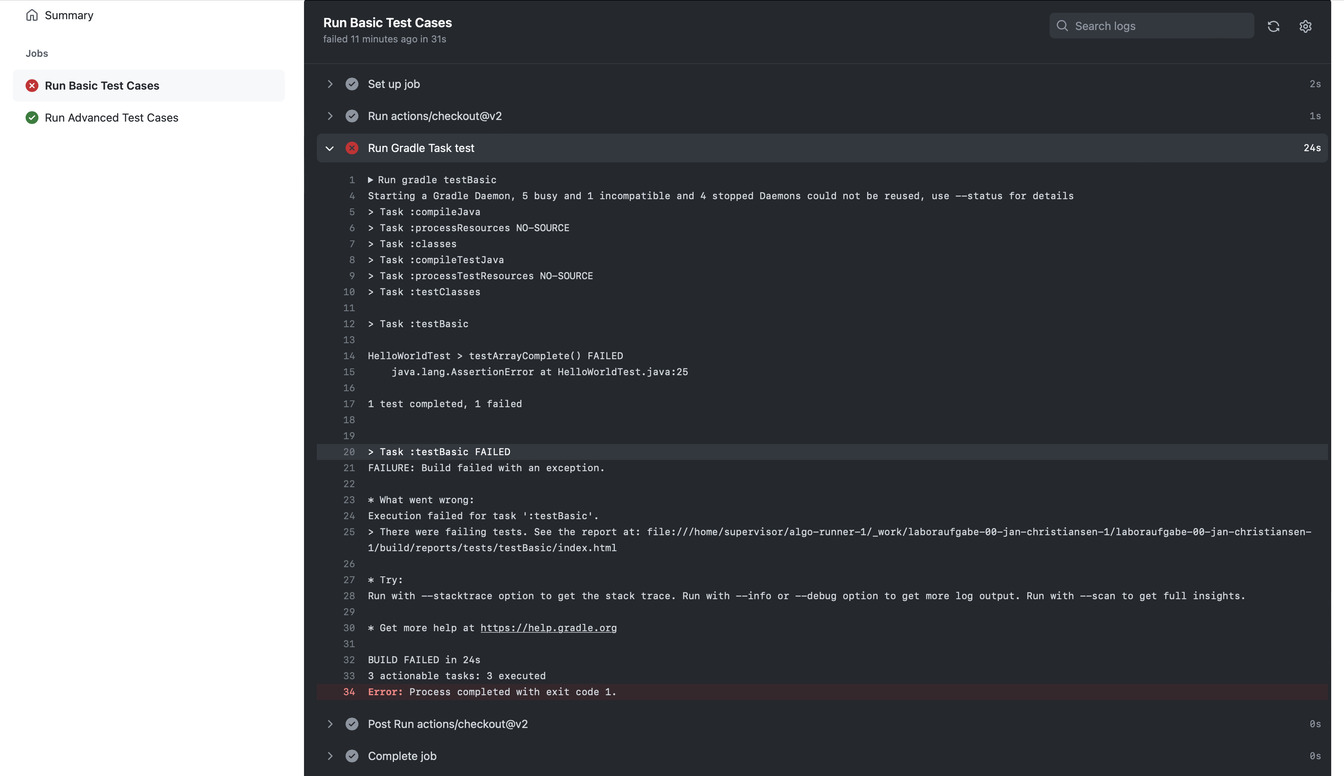This screenshot has height=776, width=1344.
Task: Click the refresh logs icon
Action: [x=1273, y=26]
